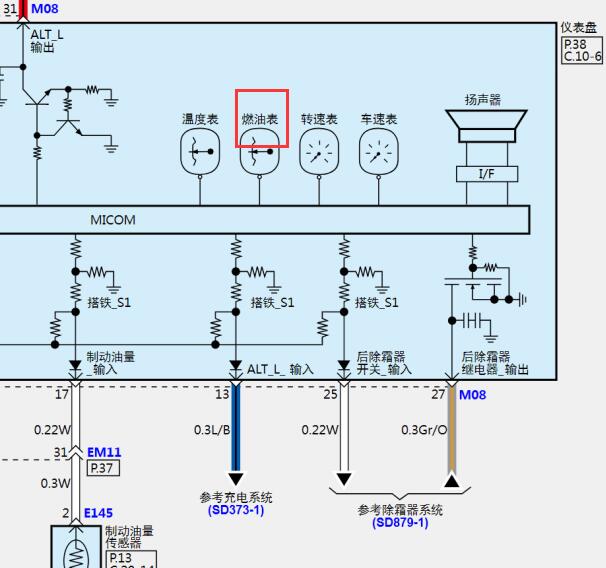The width and height of the screenshot is (606, 568).
Task: Open the P.38 page reference next to 仪表盘
Action: (x=575, y=44)
